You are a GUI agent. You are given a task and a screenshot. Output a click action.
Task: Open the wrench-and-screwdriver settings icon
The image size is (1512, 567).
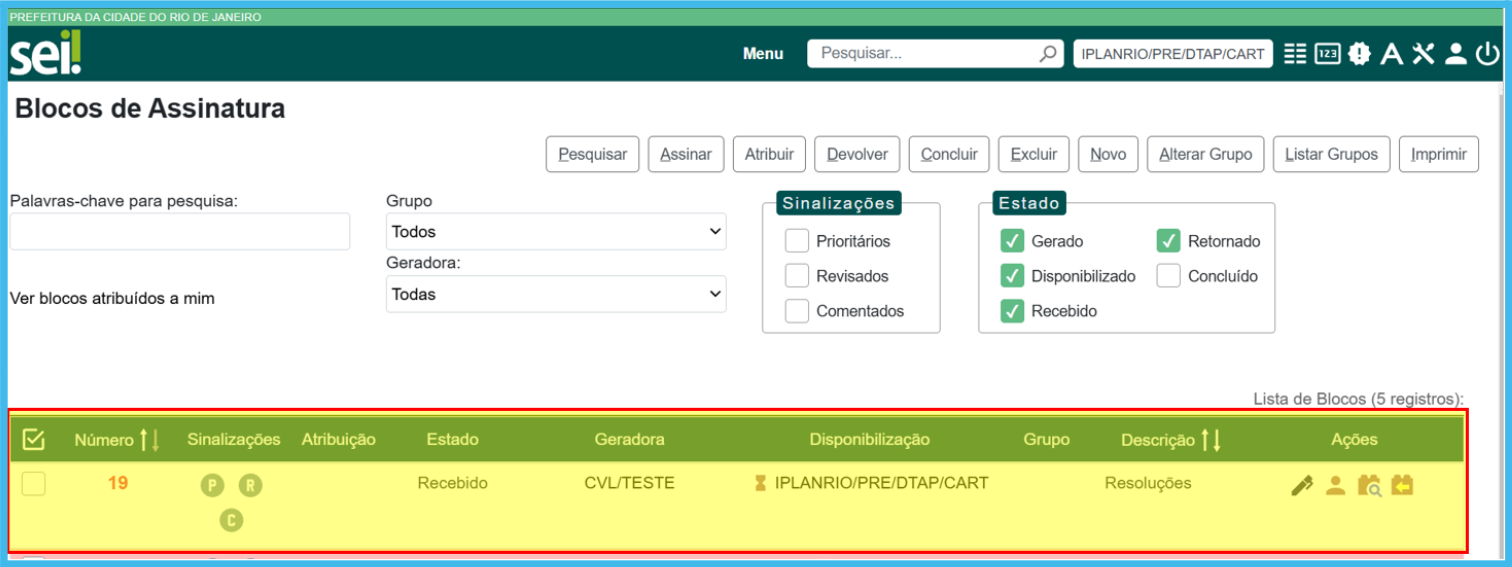coord(1423,54)
